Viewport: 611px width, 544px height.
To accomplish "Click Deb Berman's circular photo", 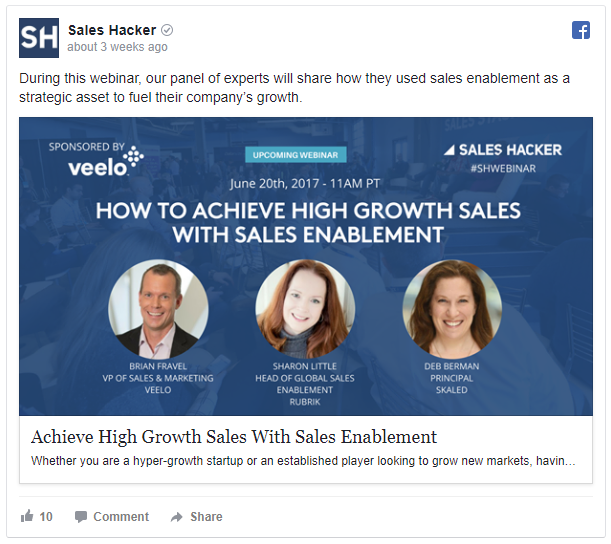I will click(x=452, y=309).
